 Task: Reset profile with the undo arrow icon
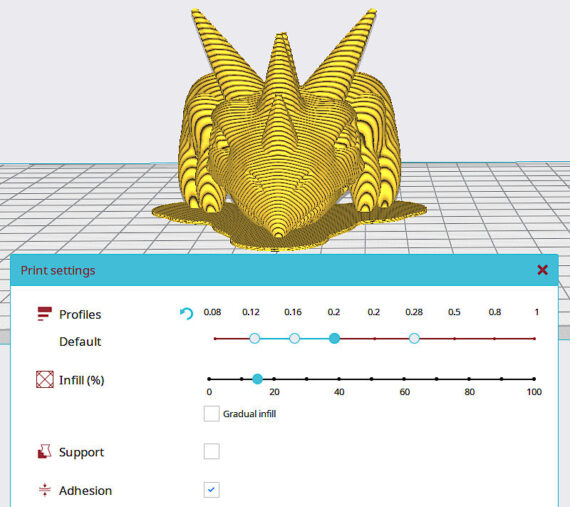click(186, 313)
